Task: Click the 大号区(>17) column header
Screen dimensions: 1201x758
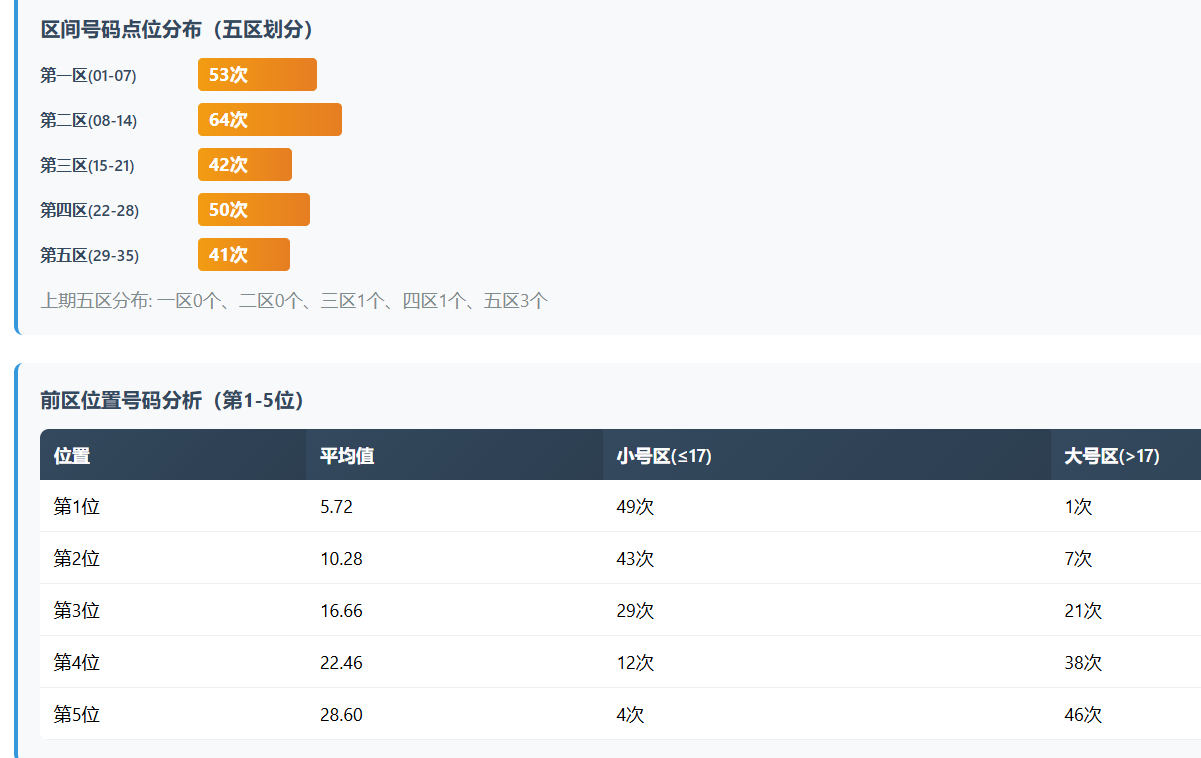Action: 1112,456
